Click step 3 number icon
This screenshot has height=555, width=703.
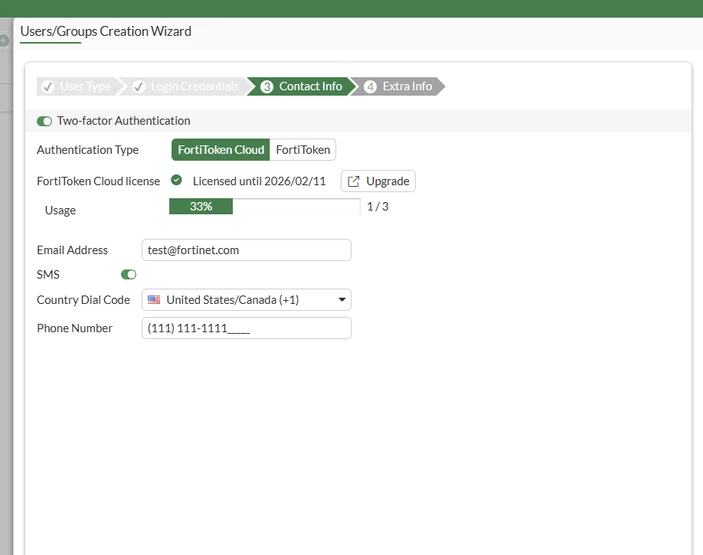coord(267,87)
